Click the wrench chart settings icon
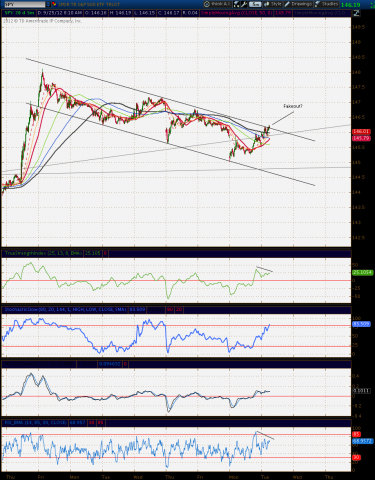375x480 pixels. 244,4
